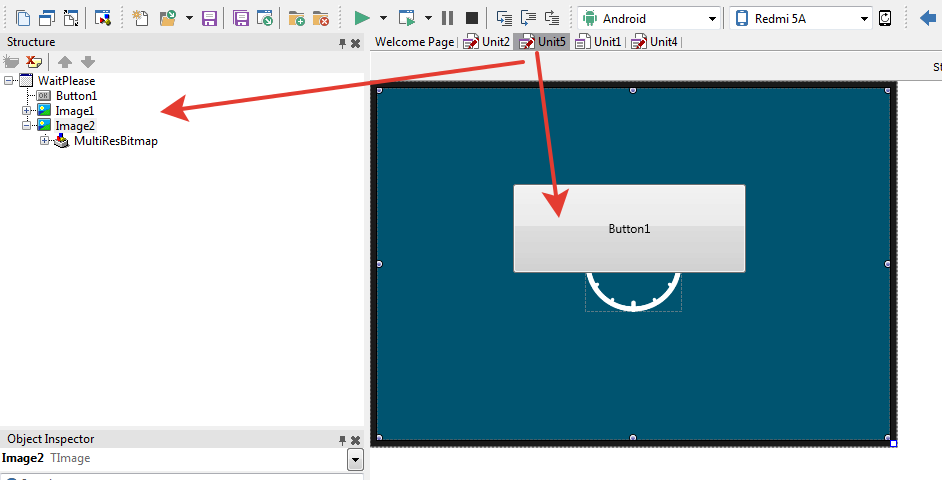942x480 pixels.
Task: Select Image2 in the Structure tree
Action: click(x=75, y=126)
